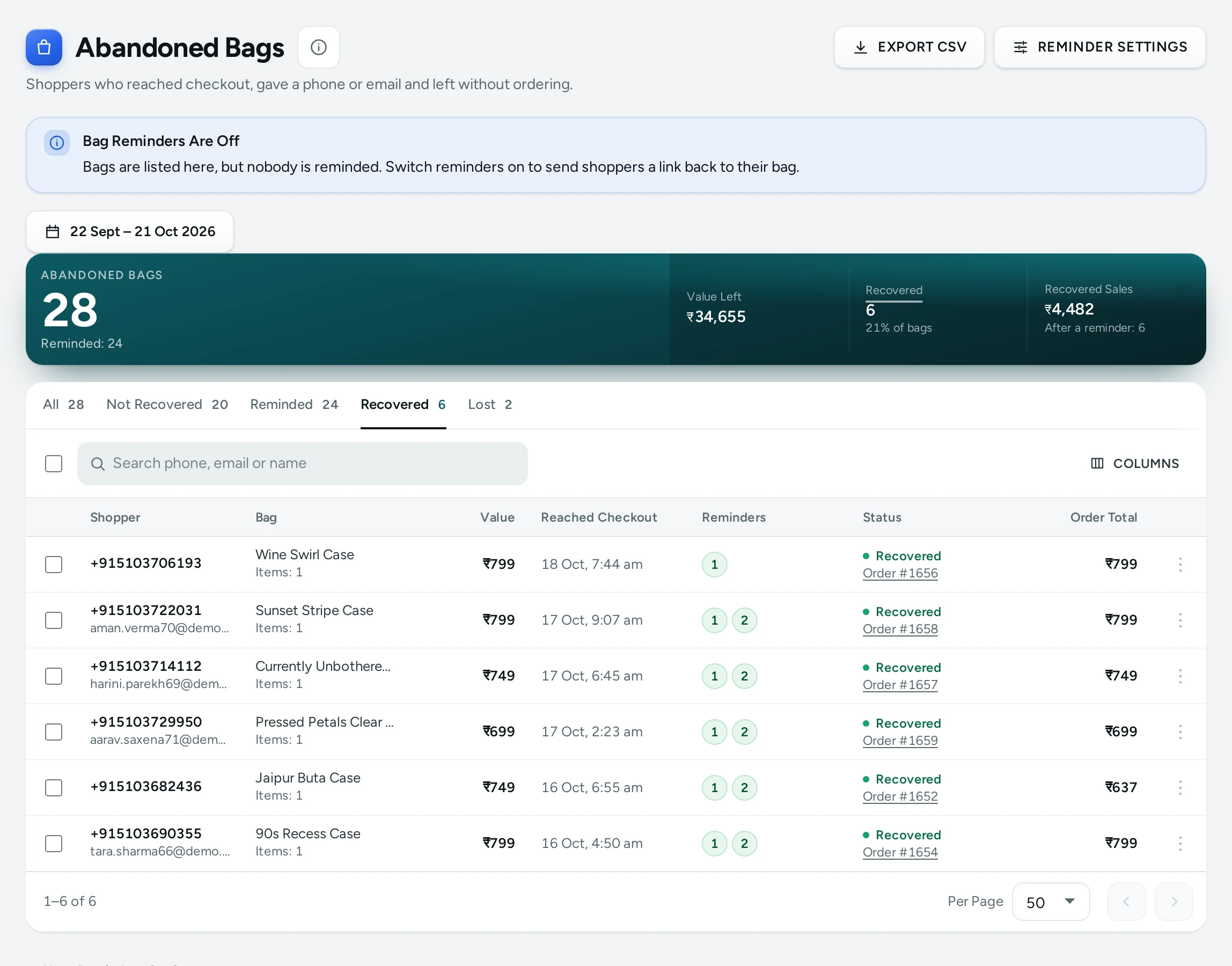Open Reminder Settings
The image size is (1232, 966).
pyautogui.click(x=1099, y=47)
